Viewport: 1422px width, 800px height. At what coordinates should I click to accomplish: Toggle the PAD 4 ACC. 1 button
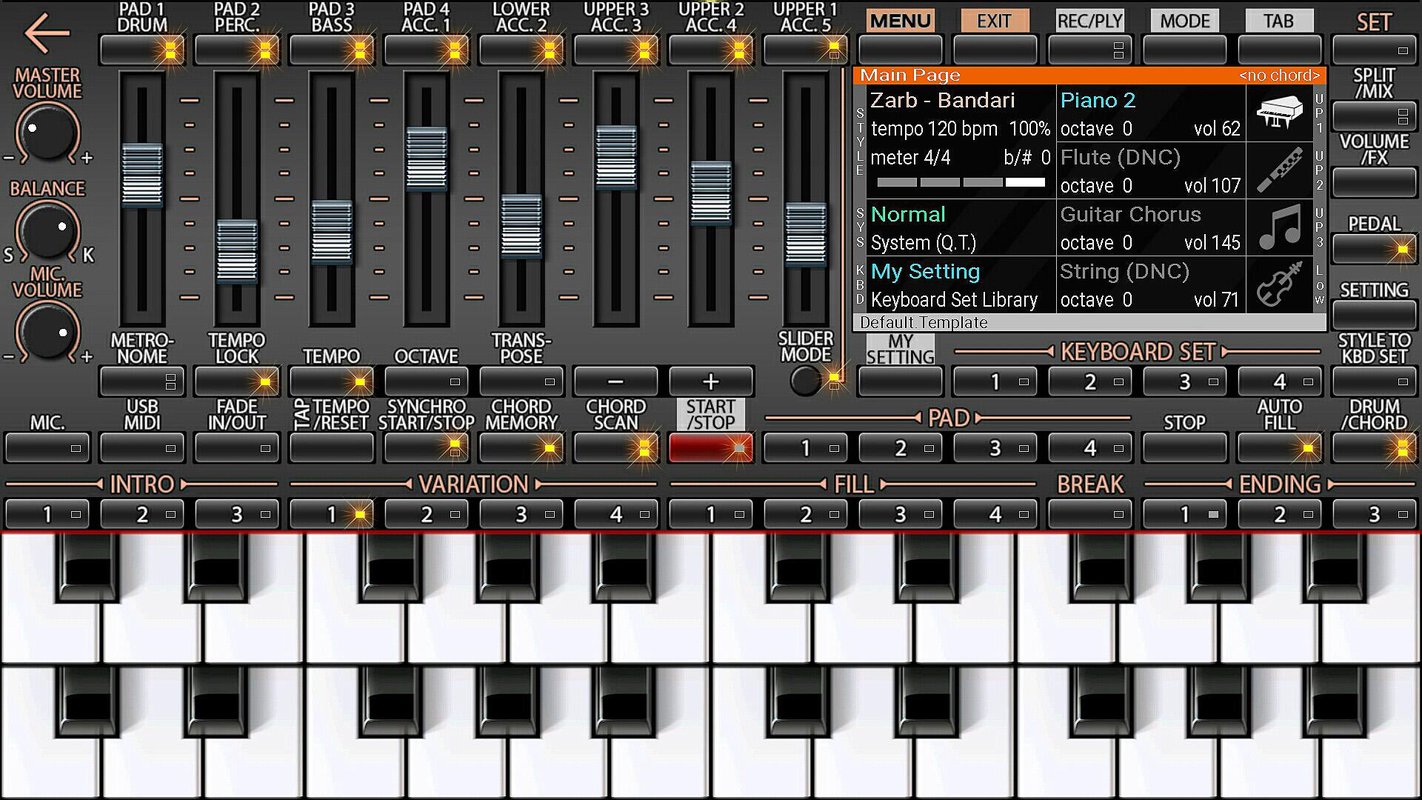pos(427,50)
